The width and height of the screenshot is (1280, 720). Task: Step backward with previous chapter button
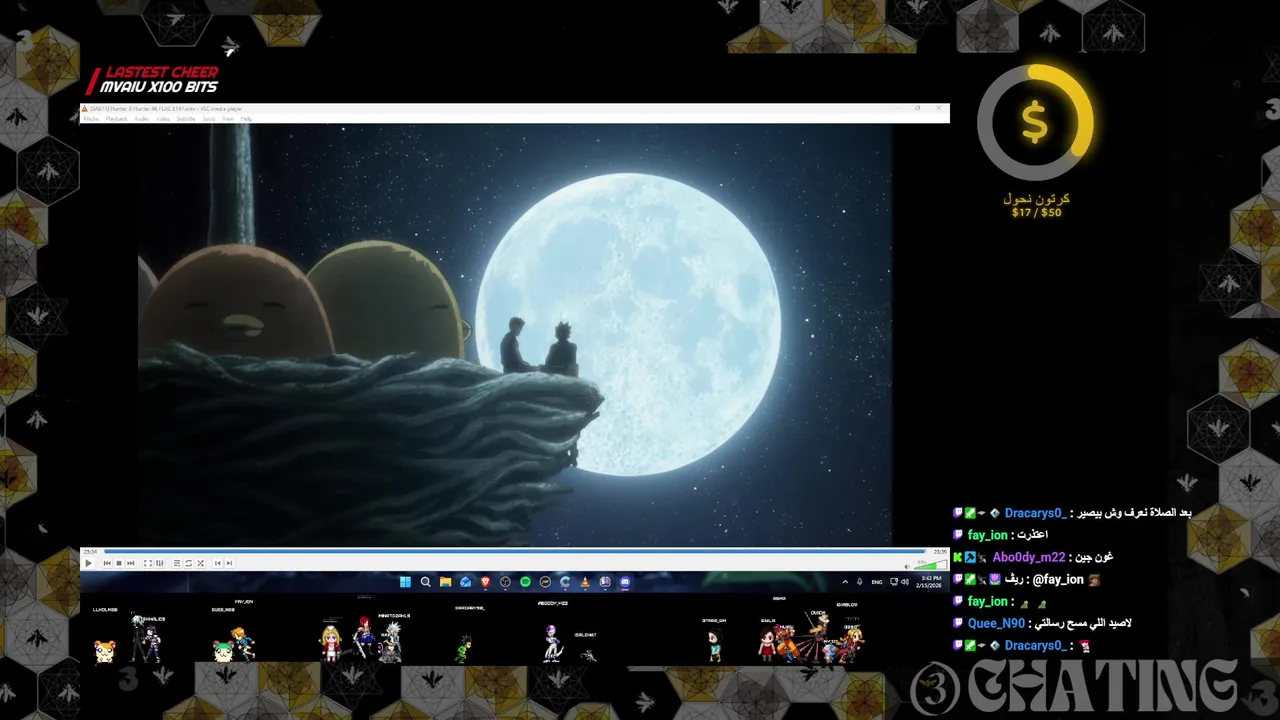tap(218, 563)
